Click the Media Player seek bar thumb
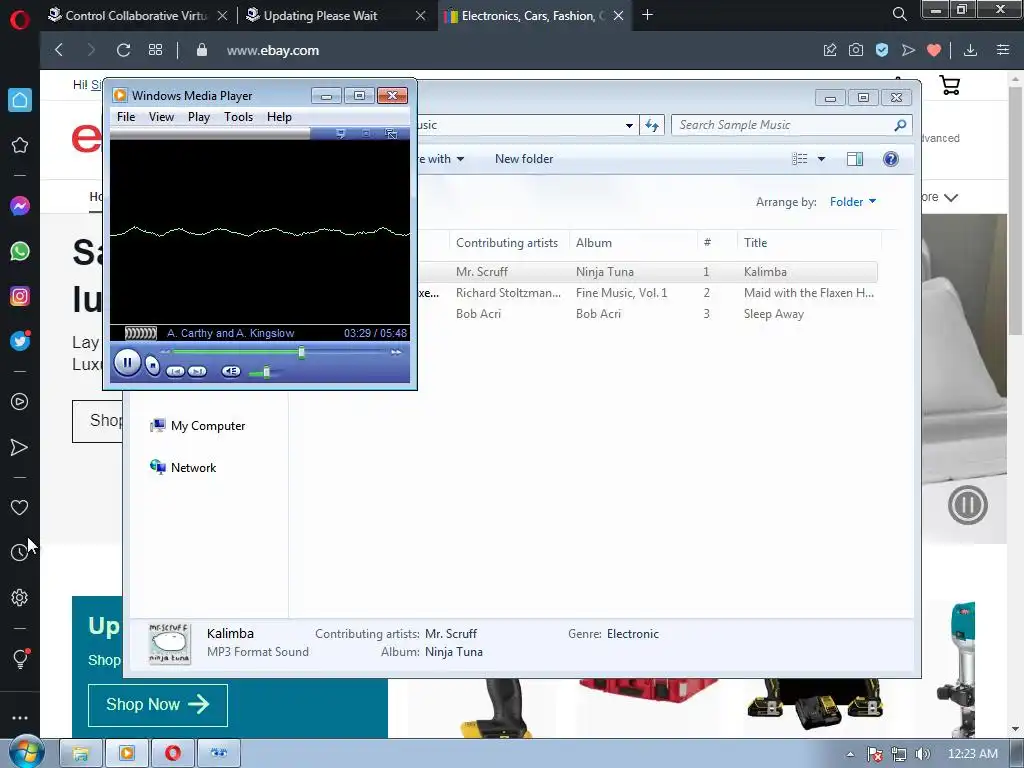Viewport: 1024px width, 768px height. point(301,352)
